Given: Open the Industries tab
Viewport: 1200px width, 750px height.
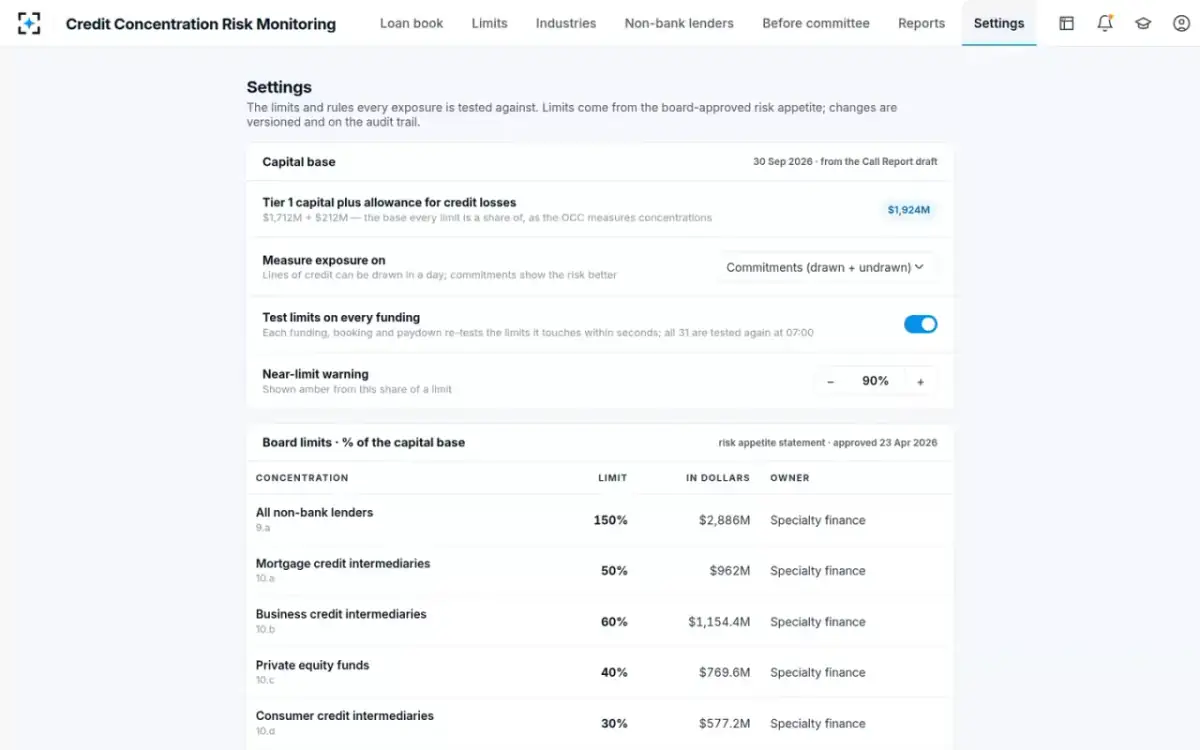Looking at the screenshot, I should click(566, 23).
